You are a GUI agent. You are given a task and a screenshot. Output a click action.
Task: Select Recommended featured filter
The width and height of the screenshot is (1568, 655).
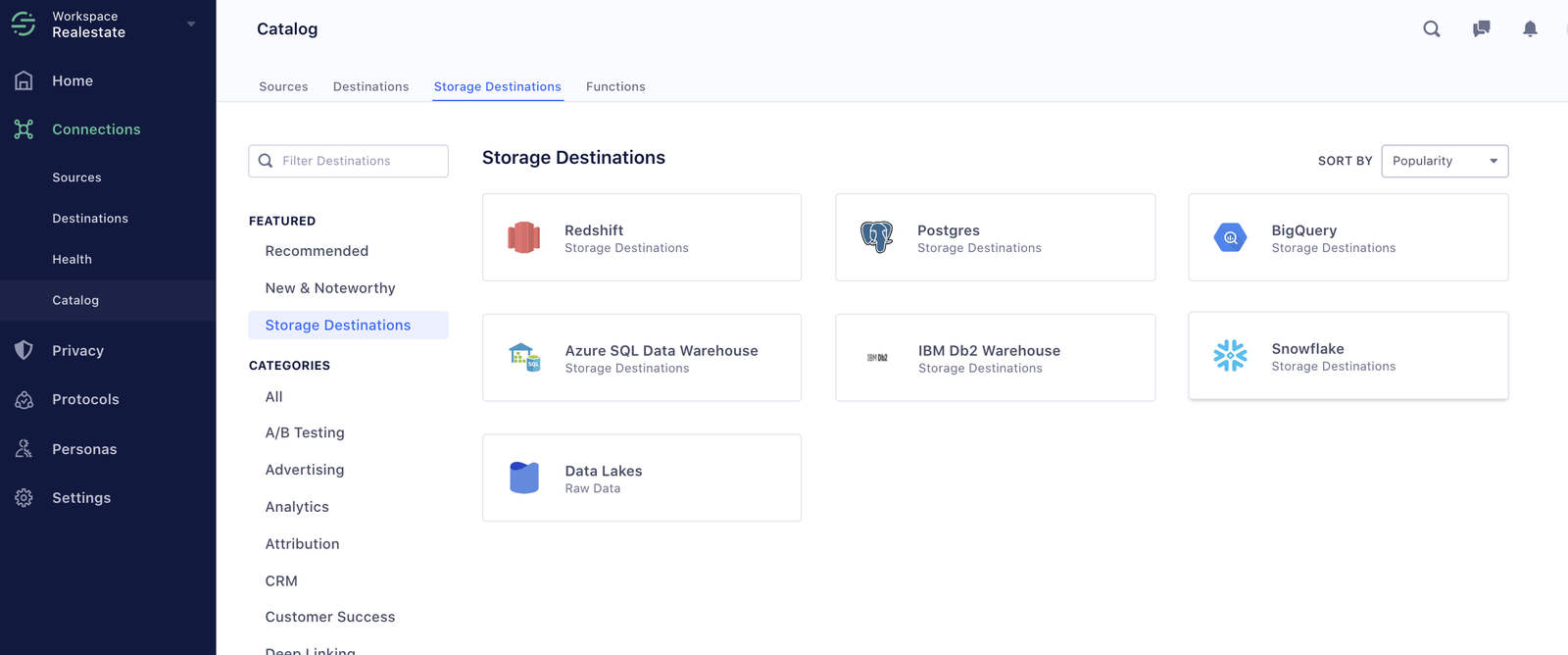317,251
